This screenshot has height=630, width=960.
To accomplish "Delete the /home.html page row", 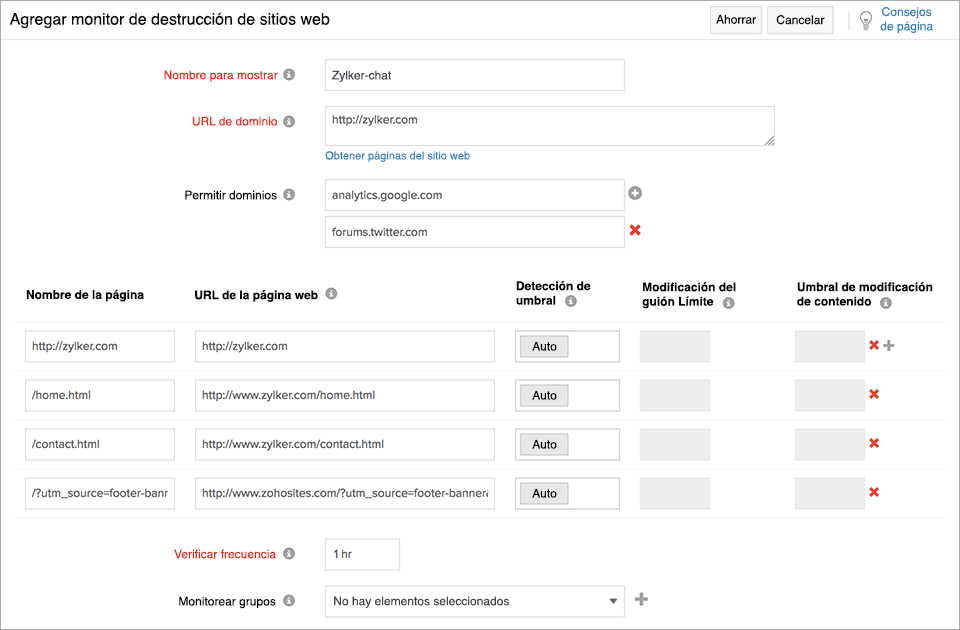I will (874, 394).
